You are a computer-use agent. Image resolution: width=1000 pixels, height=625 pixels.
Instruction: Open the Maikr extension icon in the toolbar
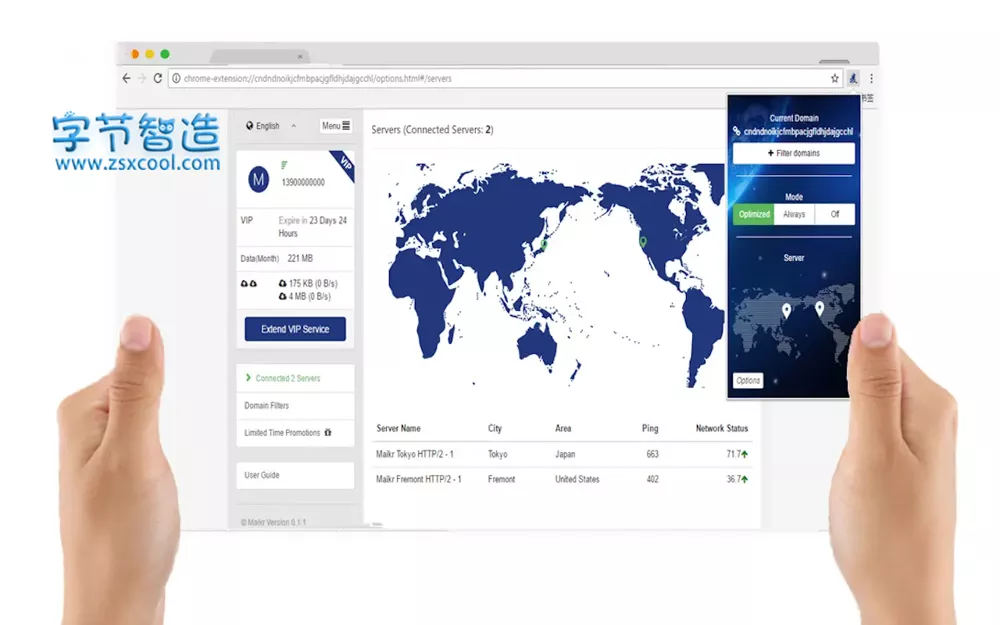(x=853, y=78)
